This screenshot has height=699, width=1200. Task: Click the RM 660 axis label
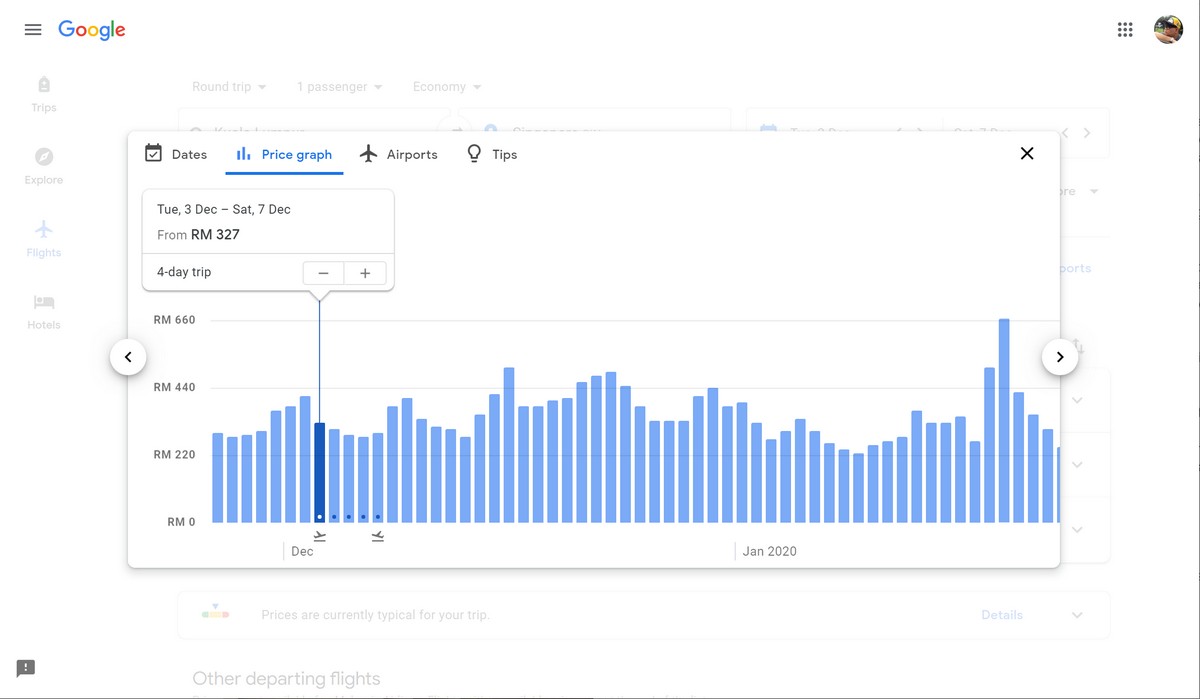[x=174, y=320]
